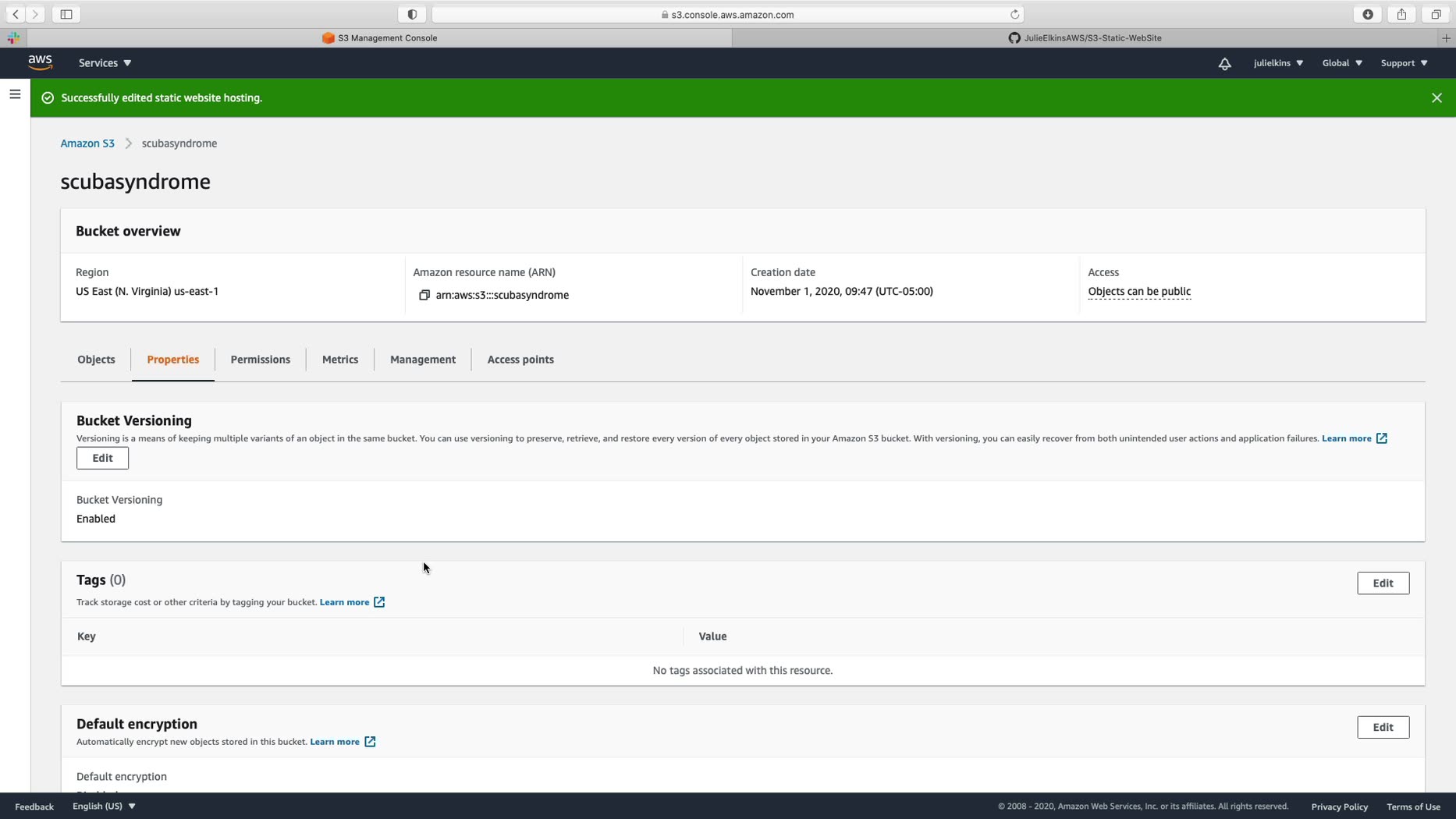Click the Key column header in Tags
Viewport: 1456px width, 819px height.
point(87,636)
